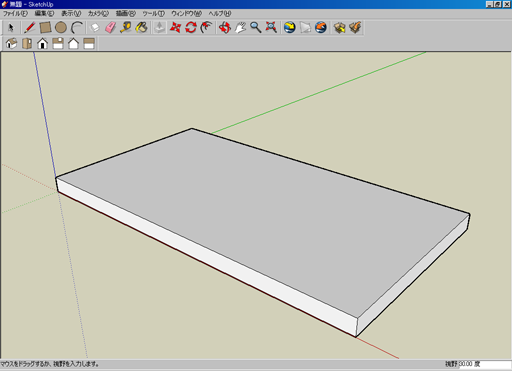Switch to Back view
Viewport: 512px width, 371px height.
73,44
